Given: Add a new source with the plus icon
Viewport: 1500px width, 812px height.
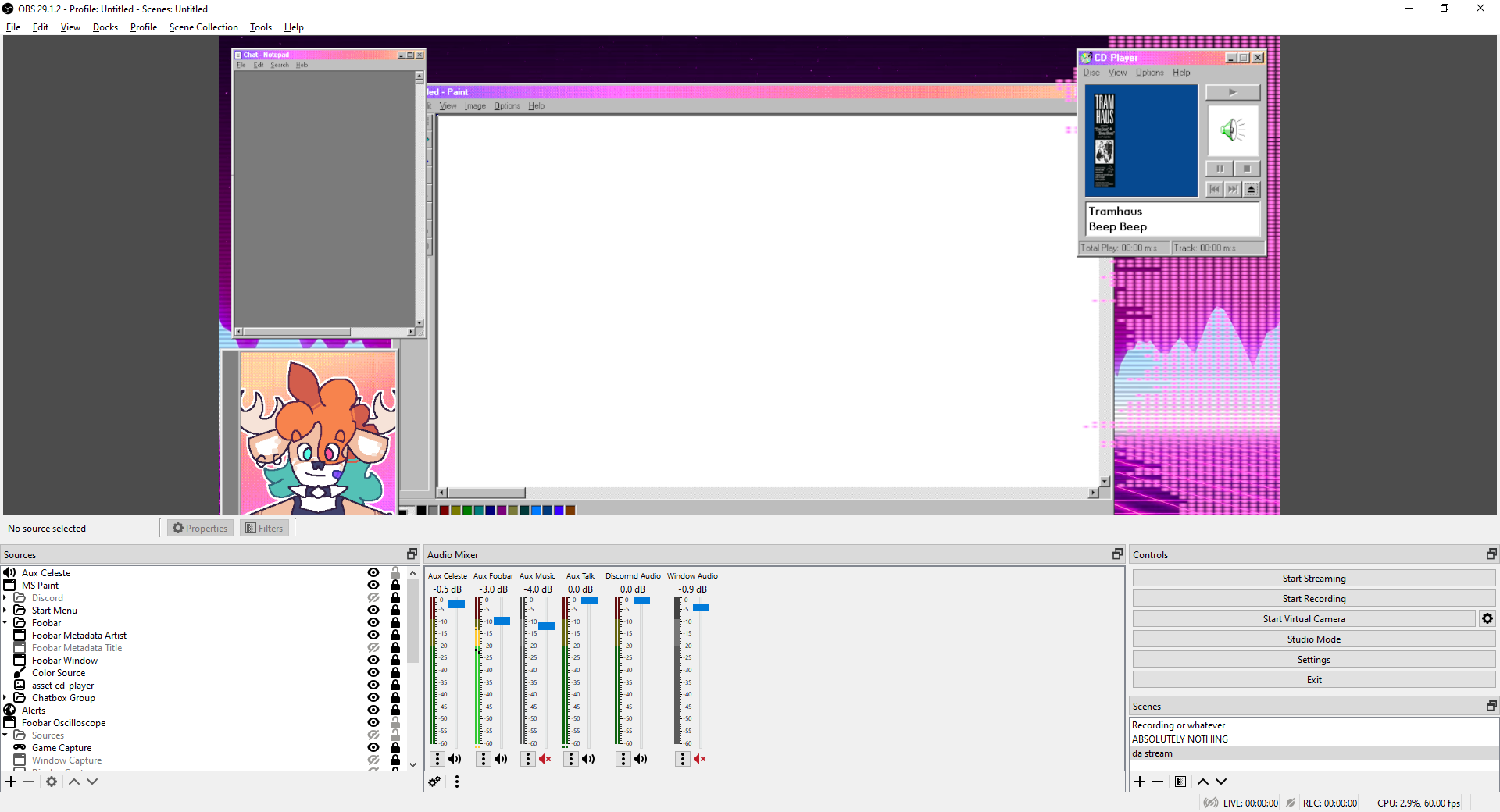Looking at the screenshot, I should [11, 782].
